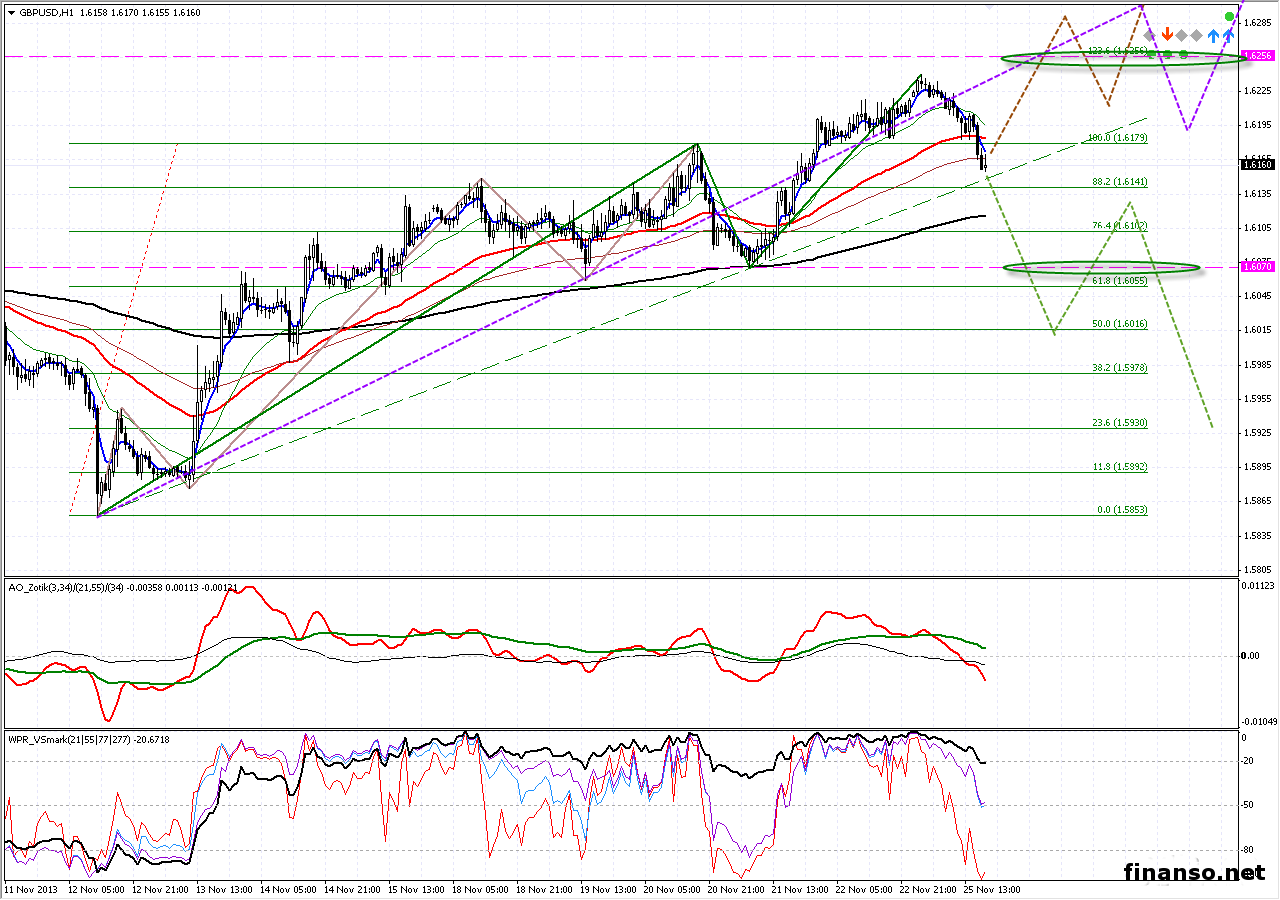Click the leftmost gray diamond signal icon

point(1150,35)
